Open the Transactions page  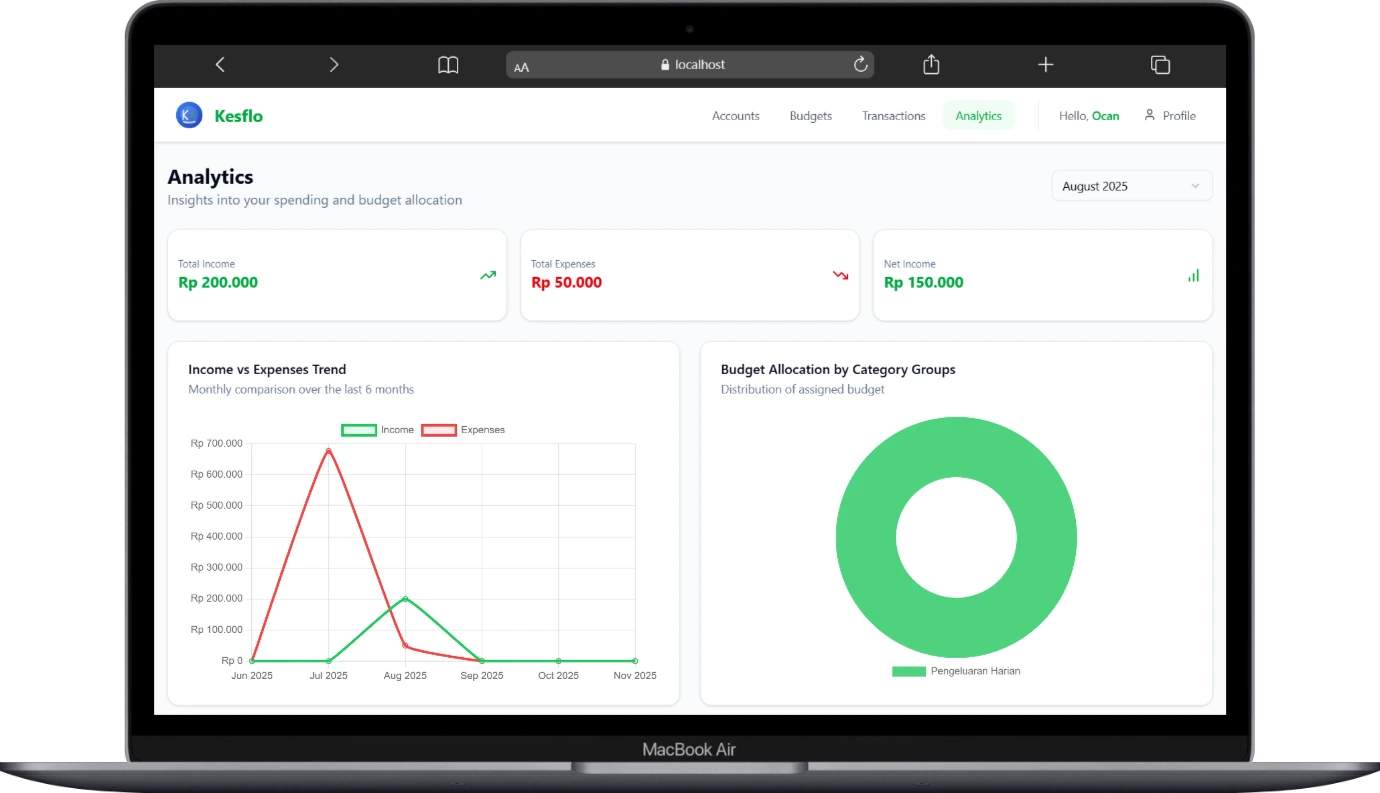(893, 115)
